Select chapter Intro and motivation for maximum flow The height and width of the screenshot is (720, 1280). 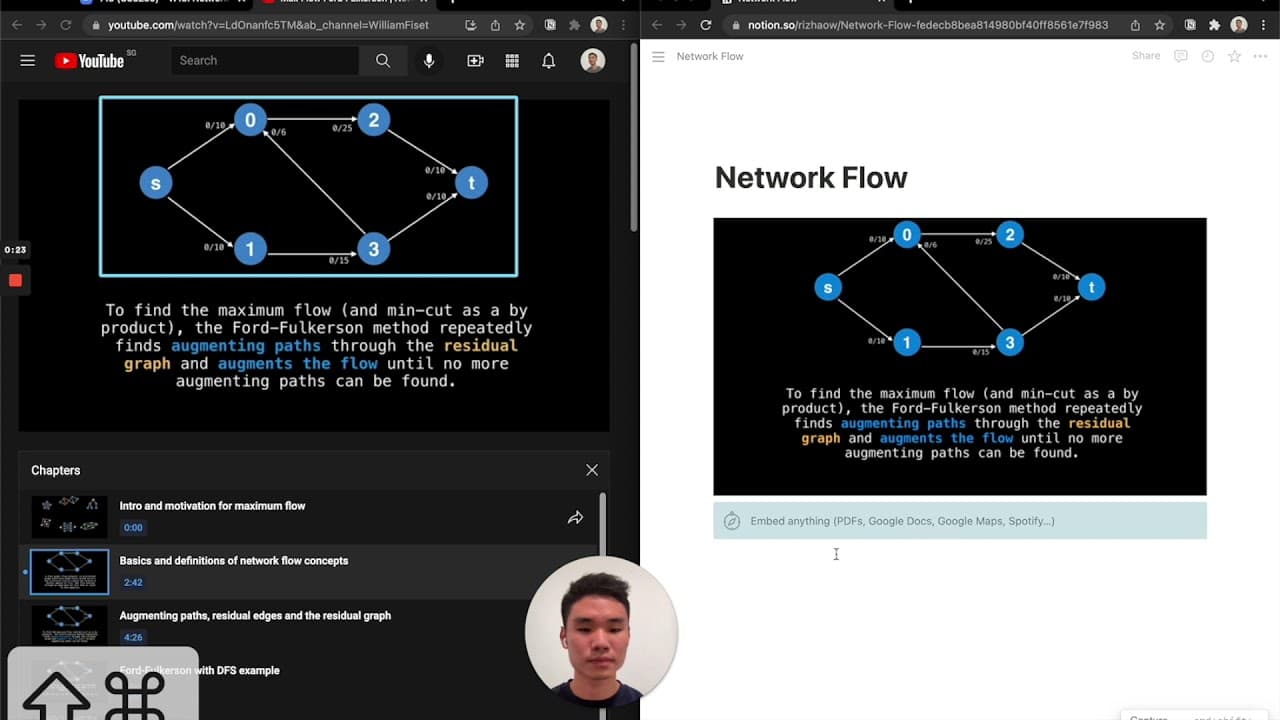(x=212, y=506)
